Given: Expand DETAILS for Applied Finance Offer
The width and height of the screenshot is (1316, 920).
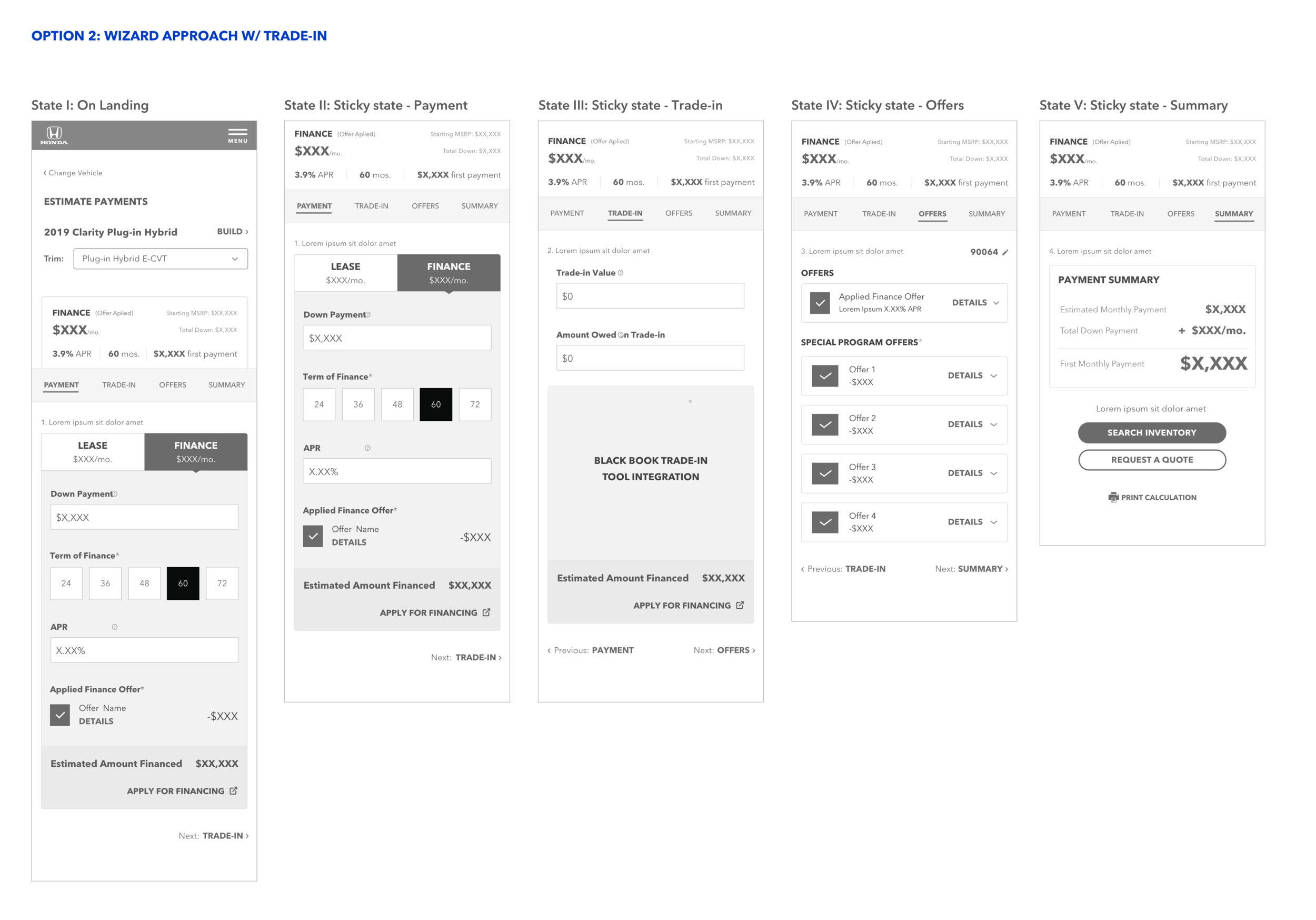Looking at the screenshot, I should click(975, 303).
